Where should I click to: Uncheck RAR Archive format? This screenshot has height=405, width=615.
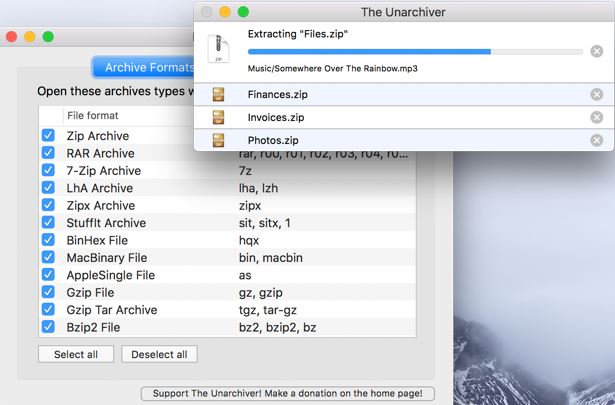pos(48,153)
